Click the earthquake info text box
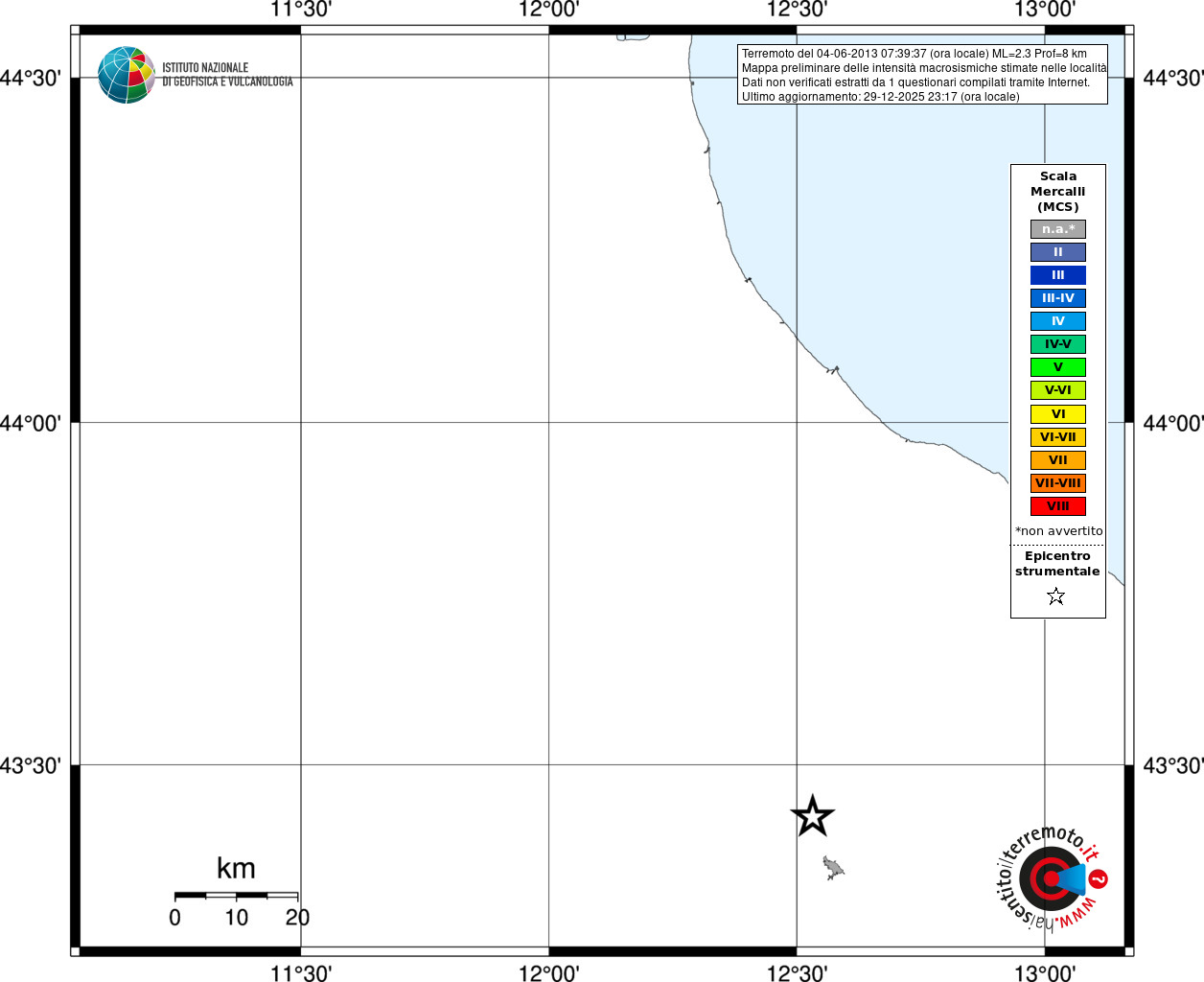The width and height of the screenshot is (1204, 982). [x=922, y=75]
